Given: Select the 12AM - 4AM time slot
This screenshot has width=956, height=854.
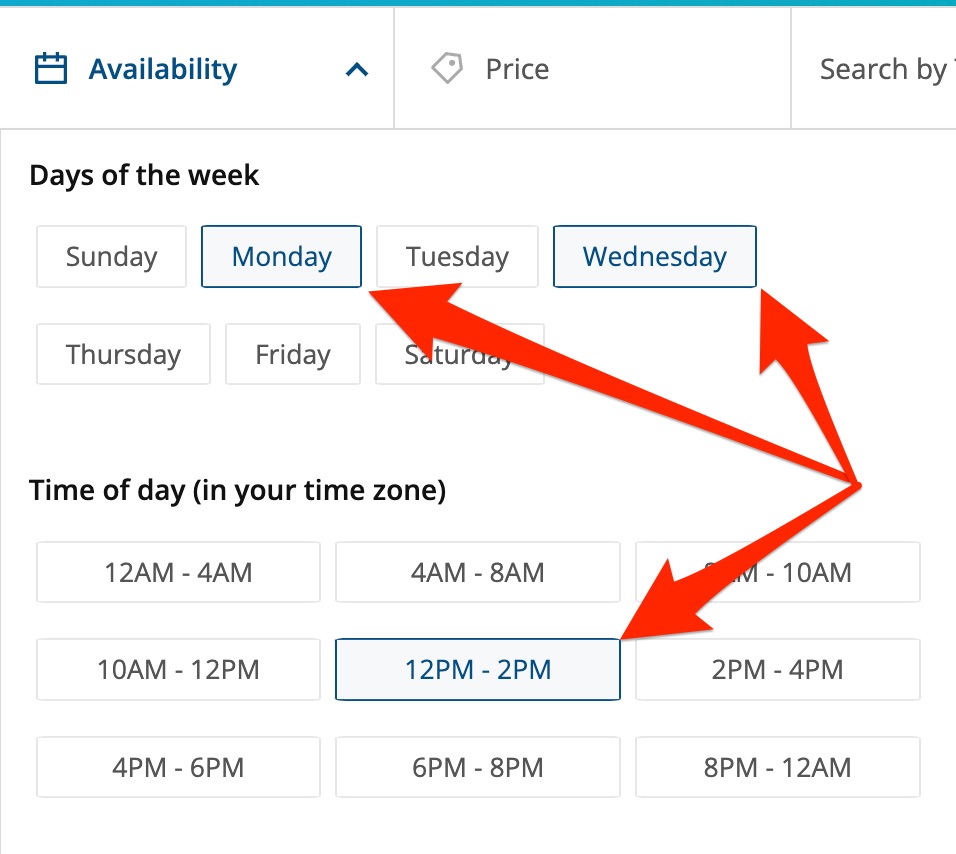Looking at the screenshot, I should [178, 573].
